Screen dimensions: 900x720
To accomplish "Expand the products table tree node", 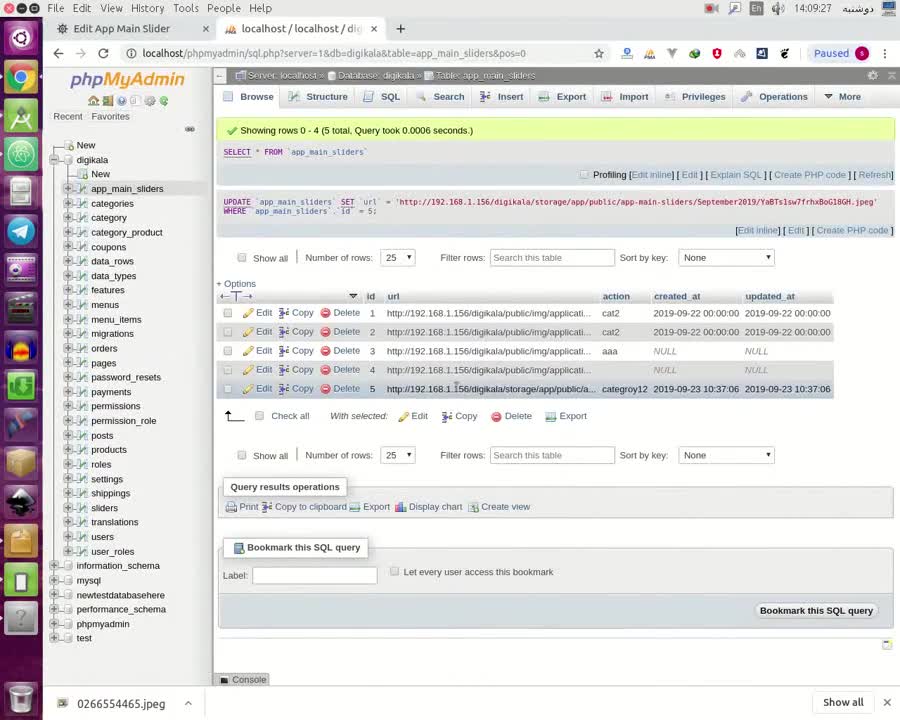I will [69, 450].
